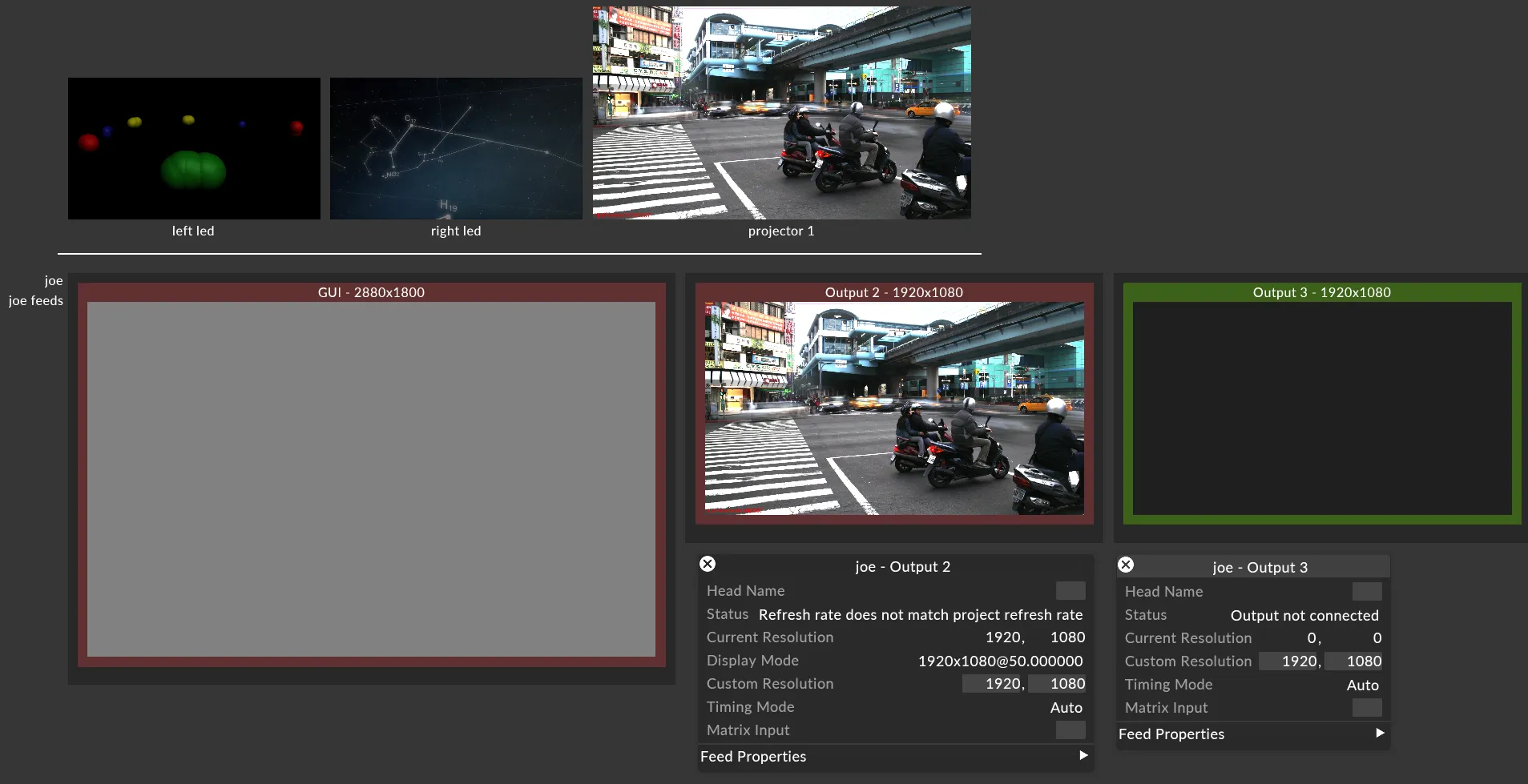Edit Output 3 Custom Resolution width 1920

[x=1290, y=661]
